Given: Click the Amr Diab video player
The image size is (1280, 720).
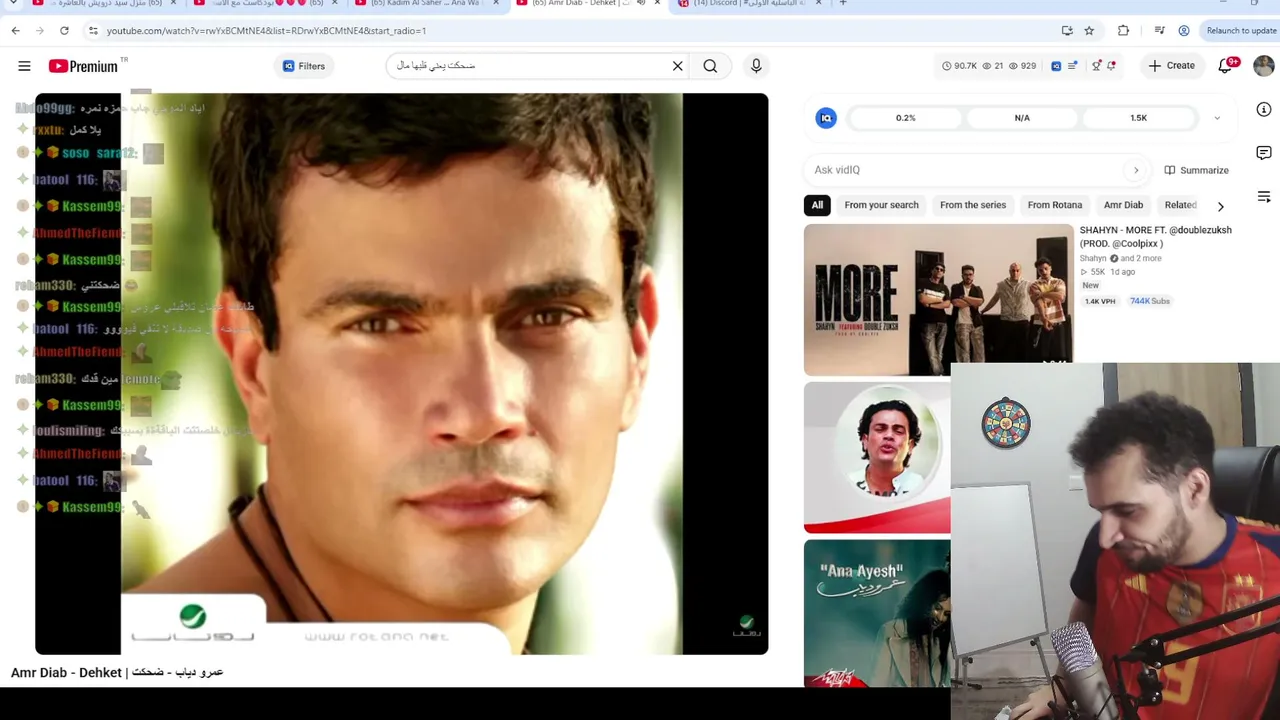Looking at the screenshot, I should point(402,374).
